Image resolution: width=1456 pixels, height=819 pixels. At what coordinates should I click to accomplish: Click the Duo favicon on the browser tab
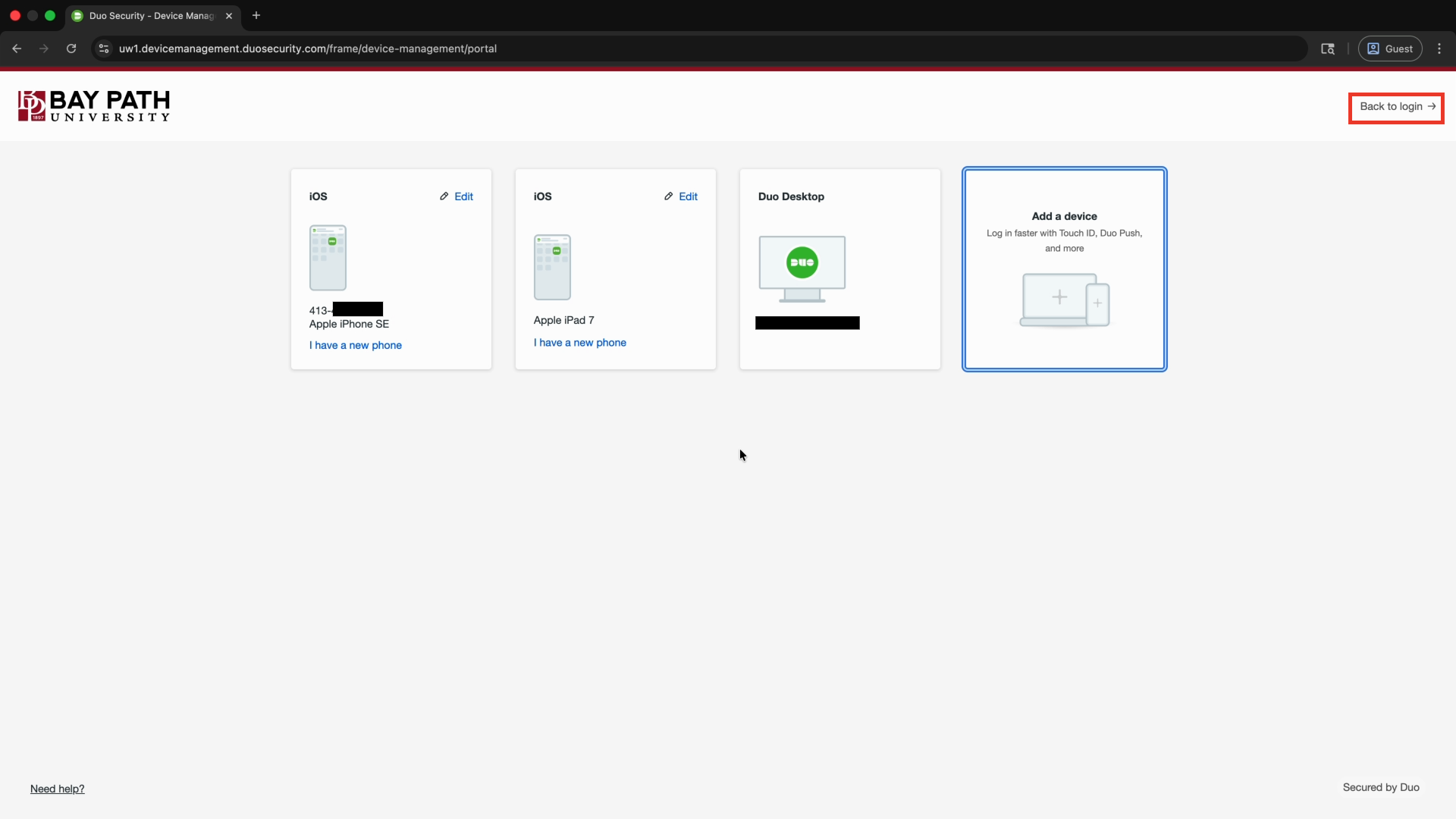point(77,16)
